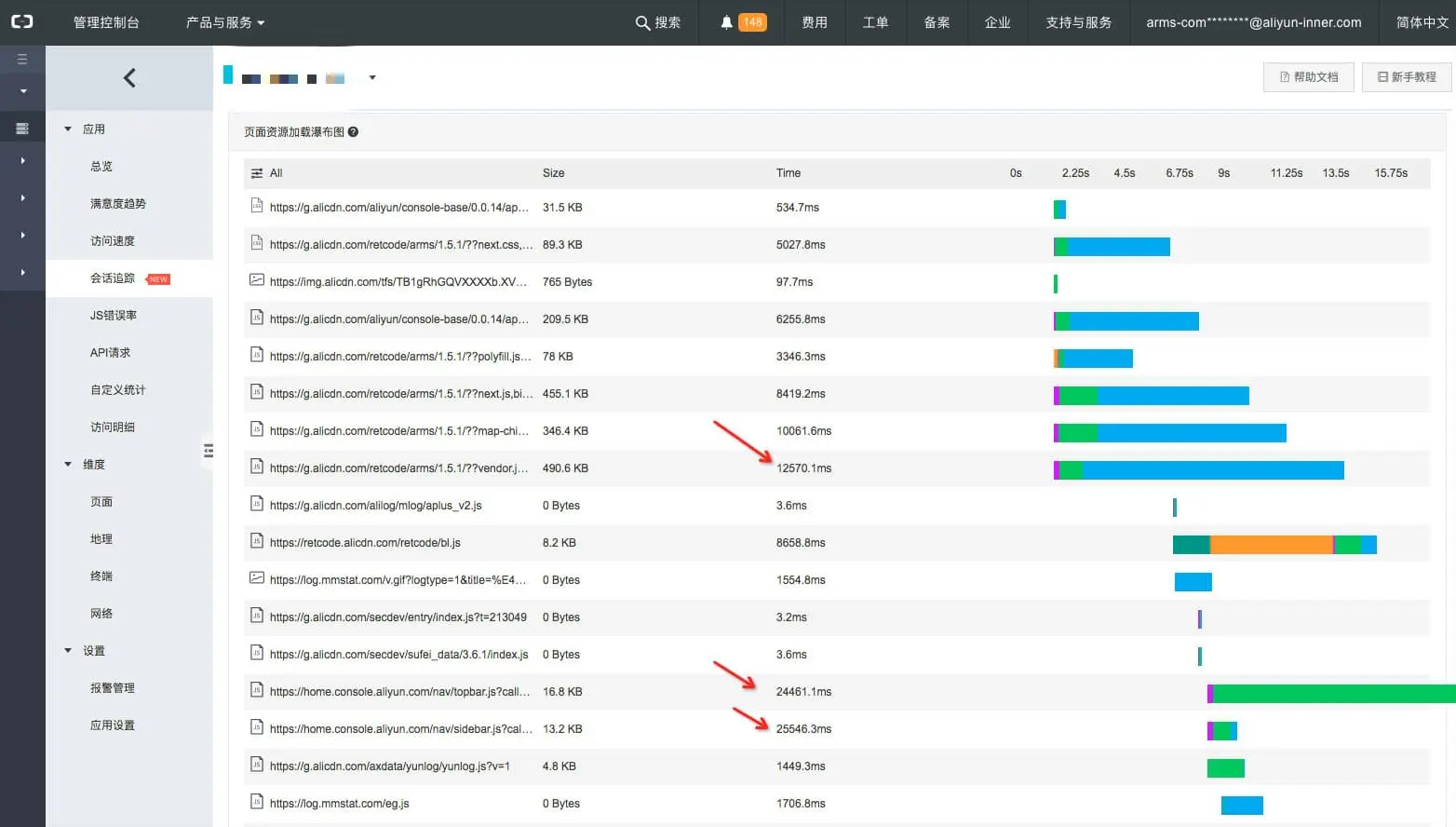Click the sidebar collapse handle icon
The width and height of the screenshot is (1456, 827).
coord(209,451)
